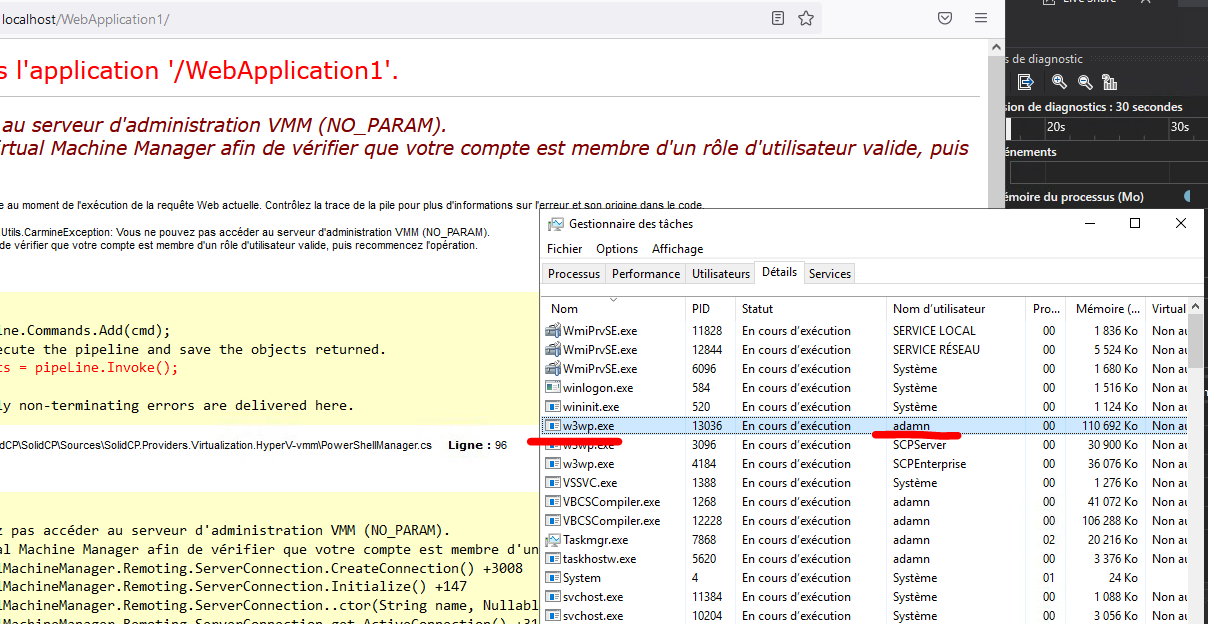Click the export icon in the diagnostic tools toolbar
This screenshot has width=1208, height=624.
1025,82
